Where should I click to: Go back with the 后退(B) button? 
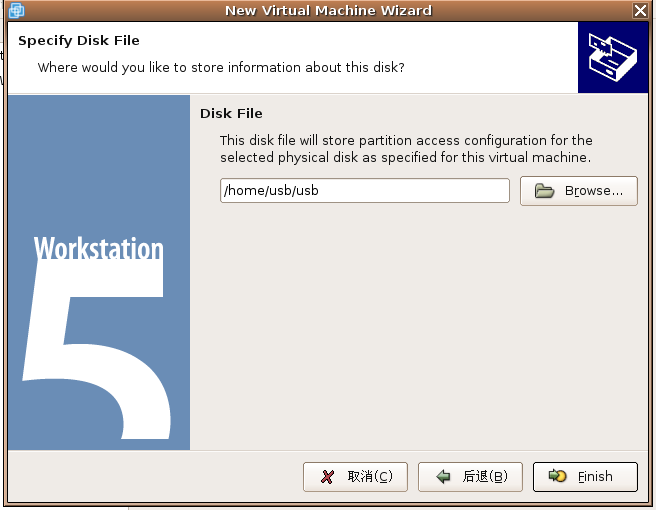[470, 477]
